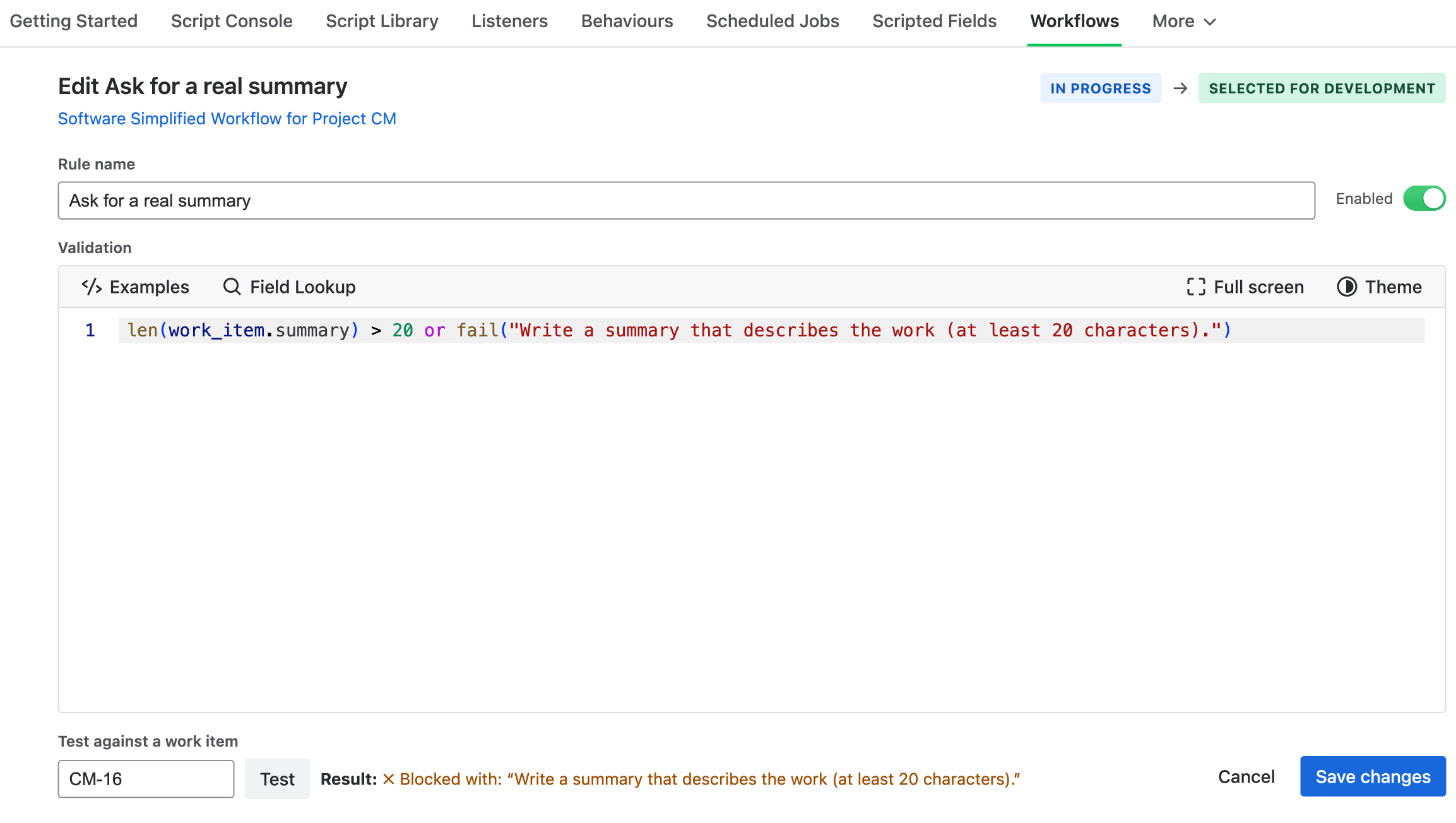Select the Workflows tab
The image size is (1456, 823).
[1074, 21]
